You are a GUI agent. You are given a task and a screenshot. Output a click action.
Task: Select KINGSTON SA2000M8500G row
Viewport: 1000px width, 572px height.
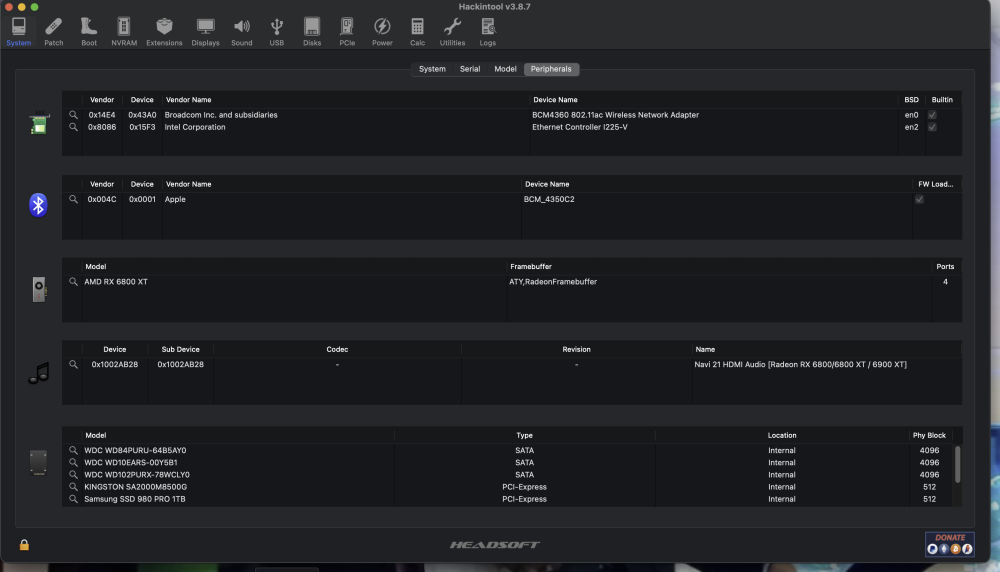pos(507,487)
